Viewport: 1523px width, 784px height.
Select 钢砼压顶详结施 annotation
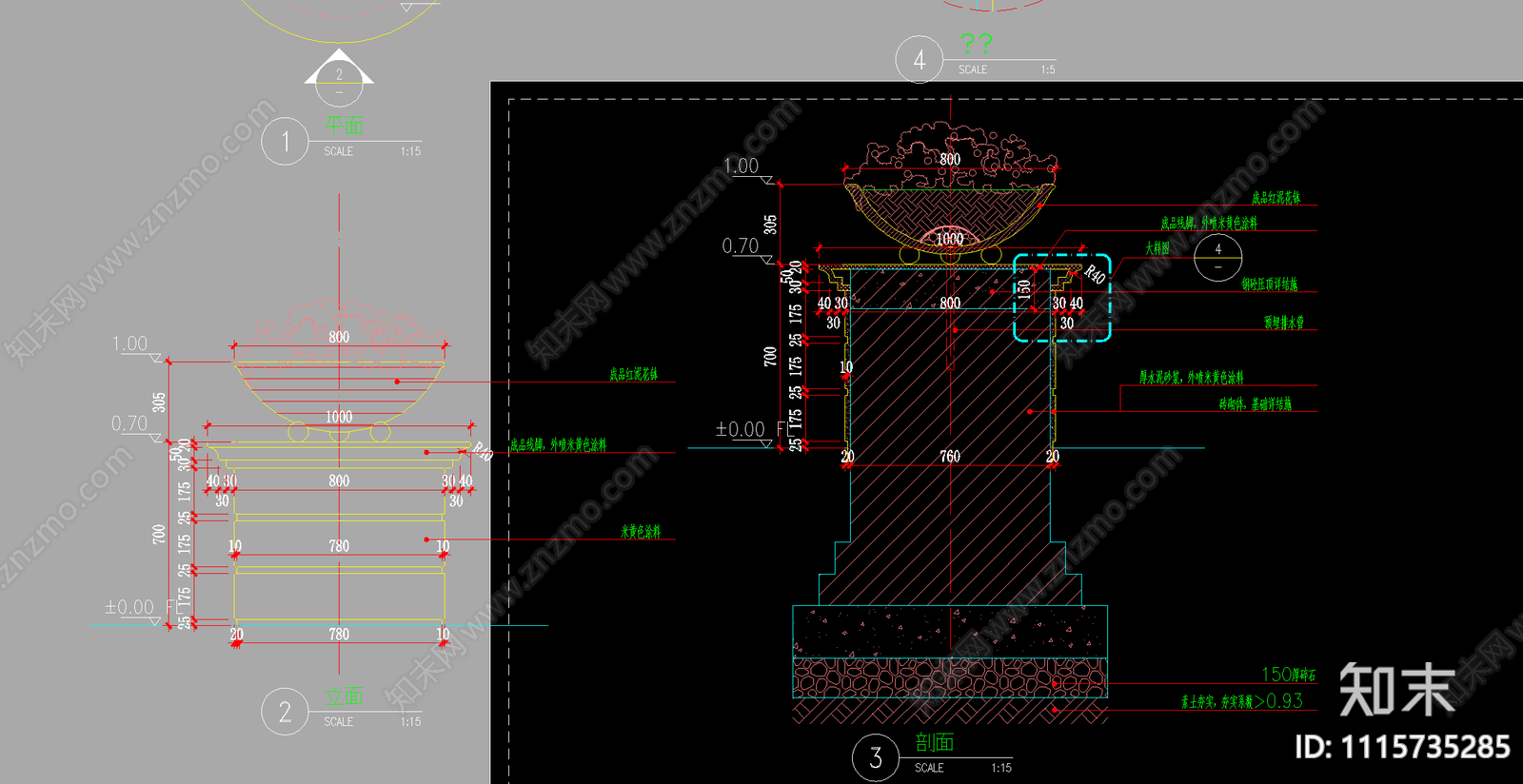click(1269, 284)
